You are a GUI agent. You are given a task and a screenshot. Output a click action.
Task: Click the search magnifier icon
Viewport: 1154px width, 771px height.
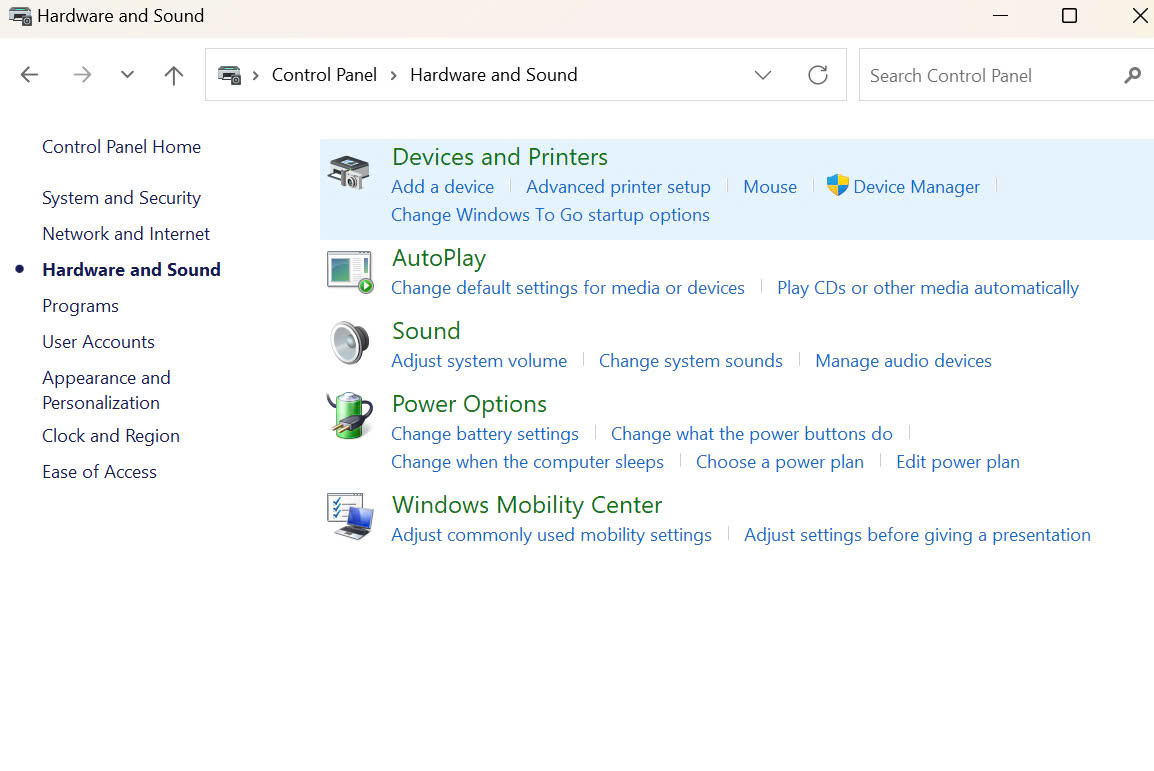pos(1133,75)
